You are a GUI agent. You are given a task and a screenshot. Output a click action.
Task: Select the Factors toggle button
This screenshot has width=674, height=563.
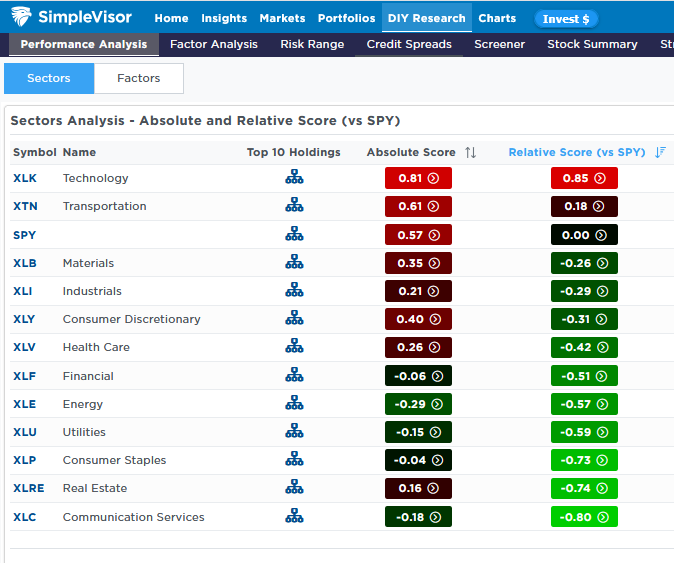[x=138, y=78]
